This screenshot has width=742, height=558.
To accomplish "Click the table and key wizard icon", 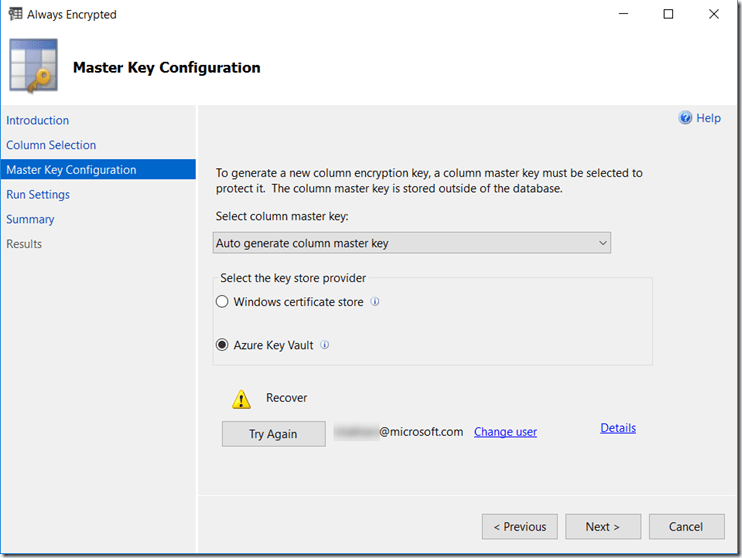I will point(33,67).
